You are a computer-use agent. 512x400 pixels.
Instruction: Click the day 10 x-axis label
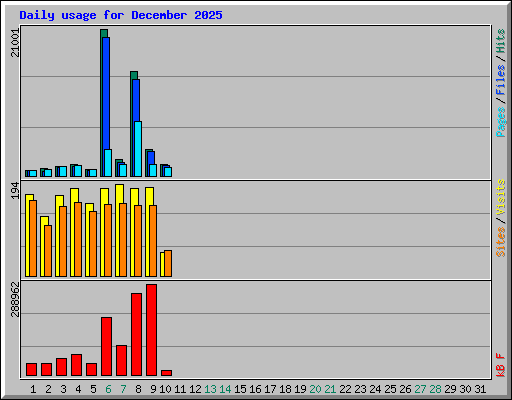(165, 389)
